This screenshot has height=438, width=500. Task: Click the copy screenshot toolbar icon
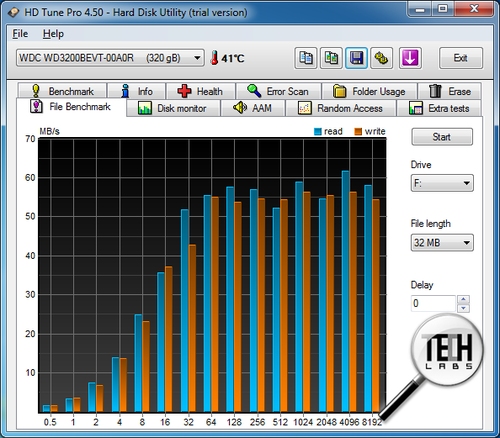pos(331,58)
